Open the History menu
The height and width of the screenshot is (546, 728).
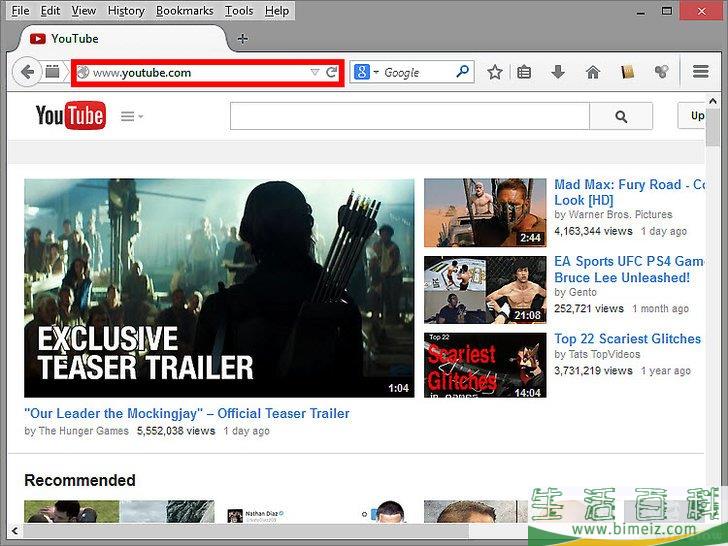[126, 10]
